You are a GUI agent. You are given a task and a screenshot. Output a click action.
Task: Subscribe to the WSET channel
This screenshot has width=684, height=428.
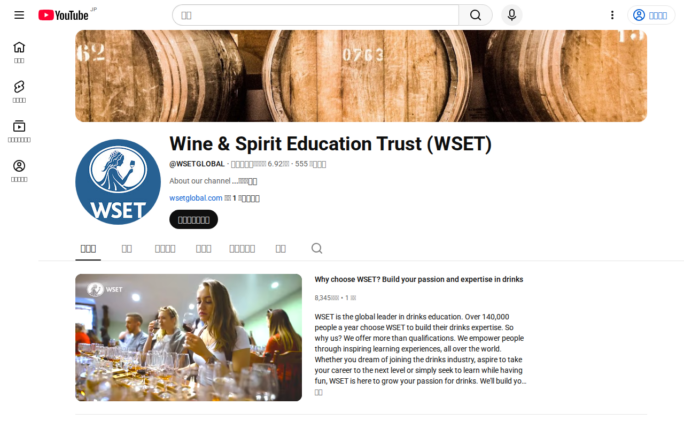(193, 219)
